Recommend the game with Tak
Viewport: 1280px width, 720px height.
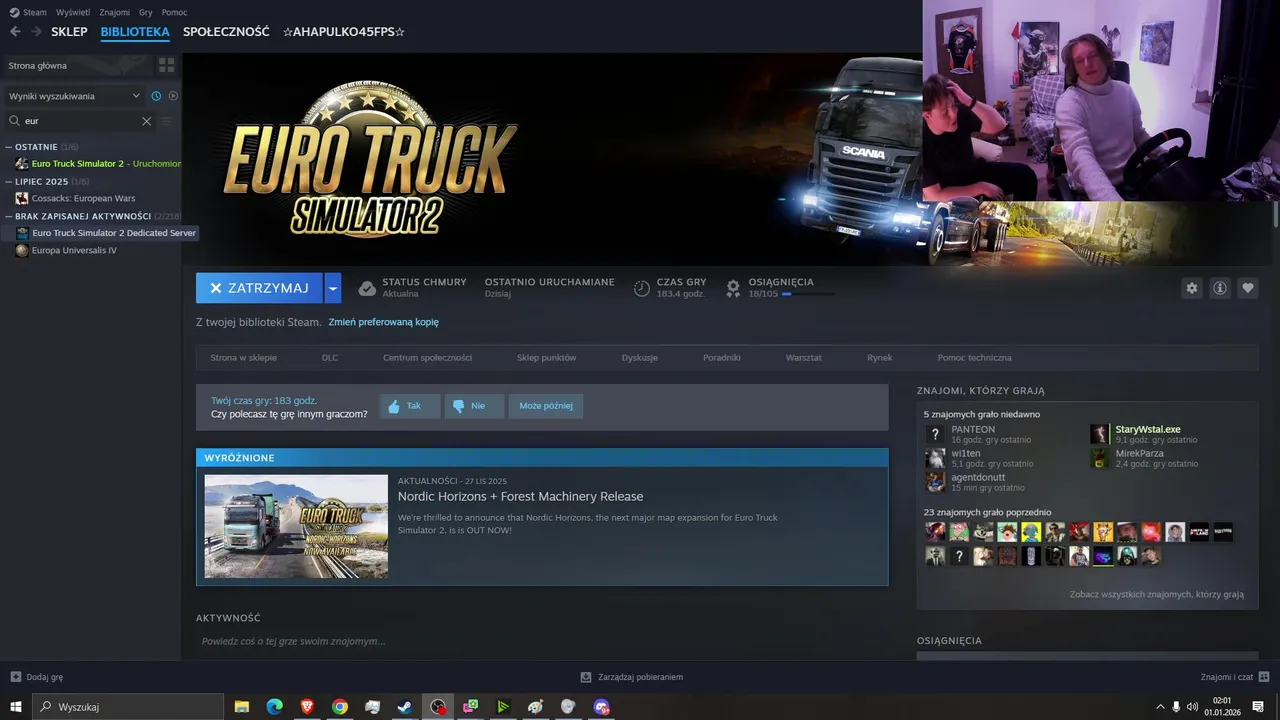(410, 406)
